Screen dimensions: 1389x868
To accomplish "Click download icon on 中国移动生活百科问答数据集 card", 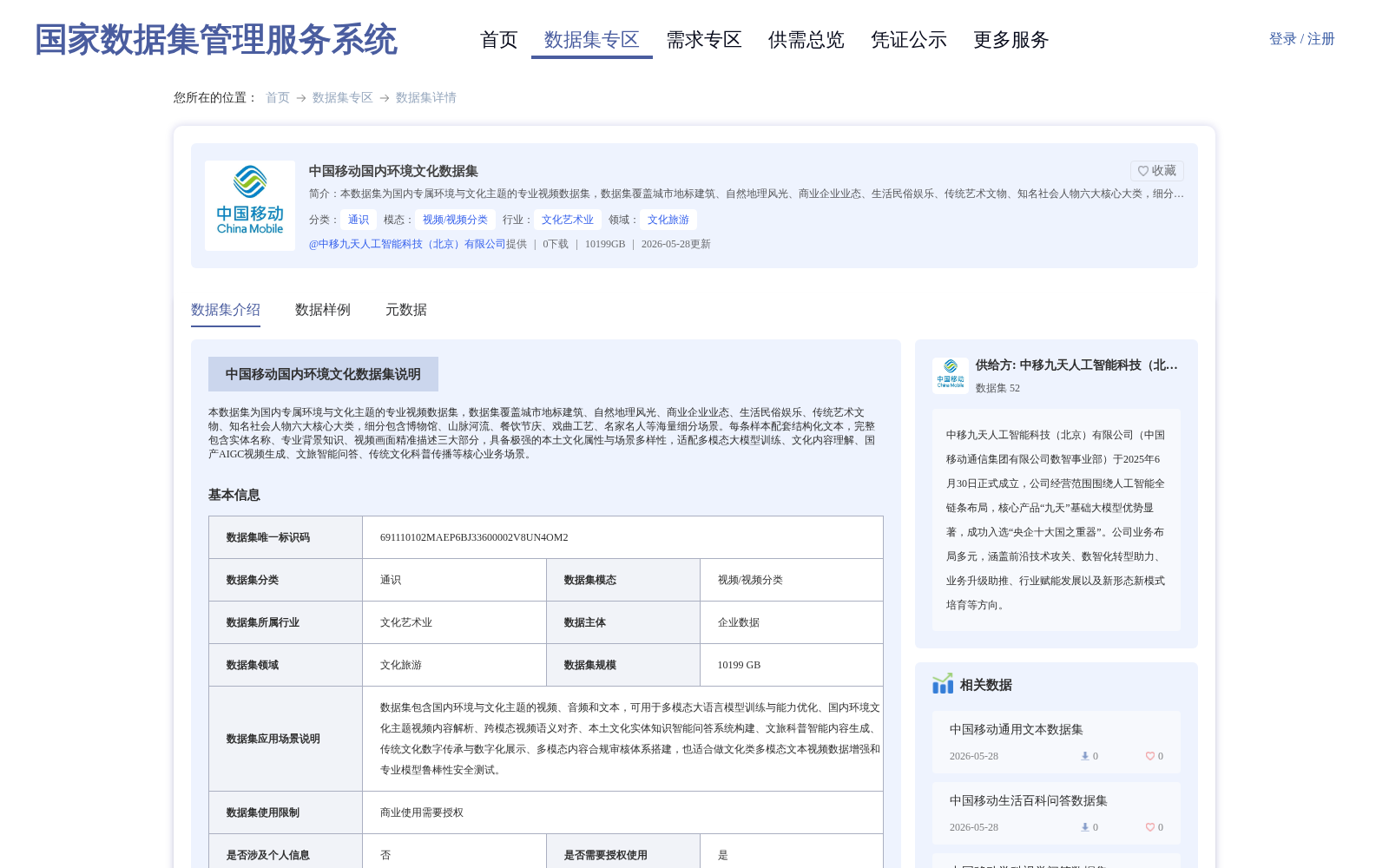I will tap(1085, 827).
